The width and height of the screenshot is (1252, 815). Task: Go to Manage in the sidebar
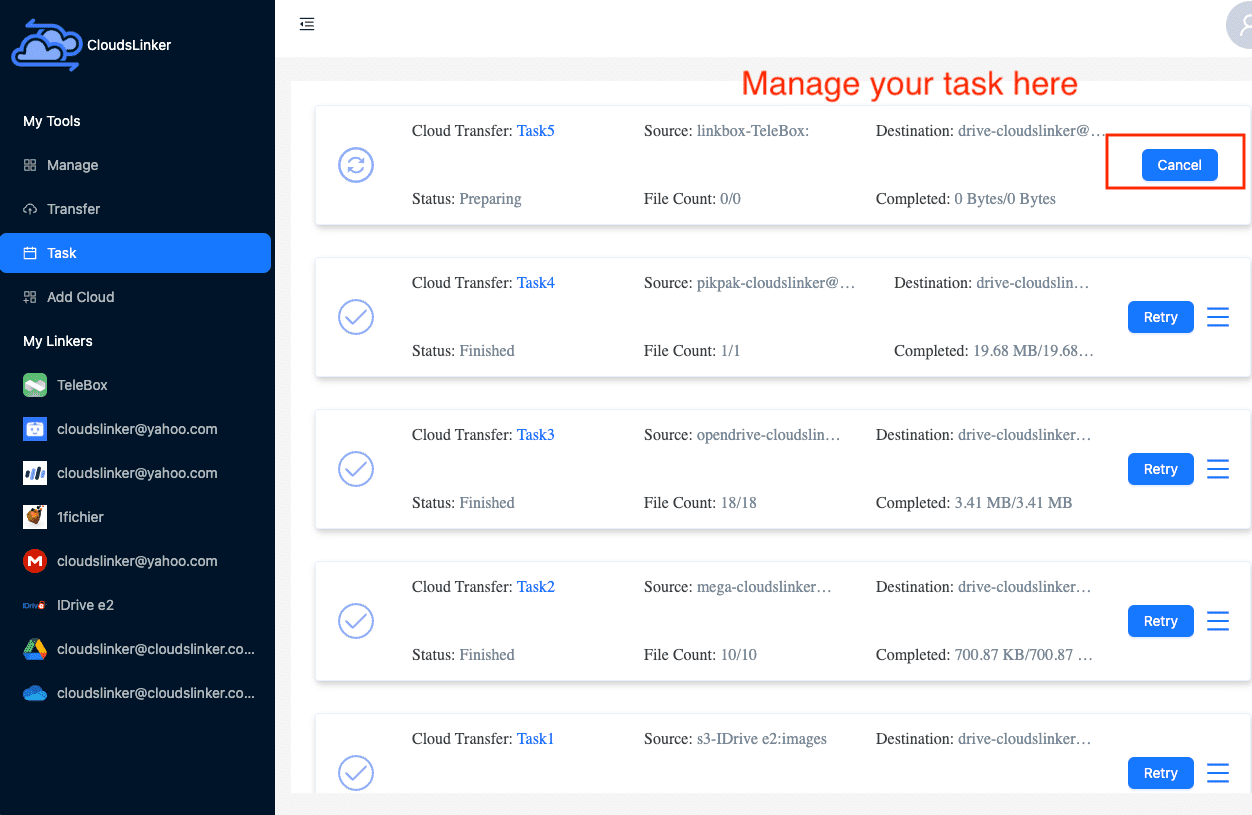coord(135,165)
